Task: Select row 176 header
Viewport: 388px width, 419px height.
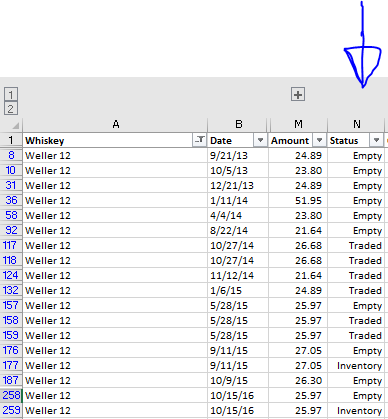Action: pos(11,350)
